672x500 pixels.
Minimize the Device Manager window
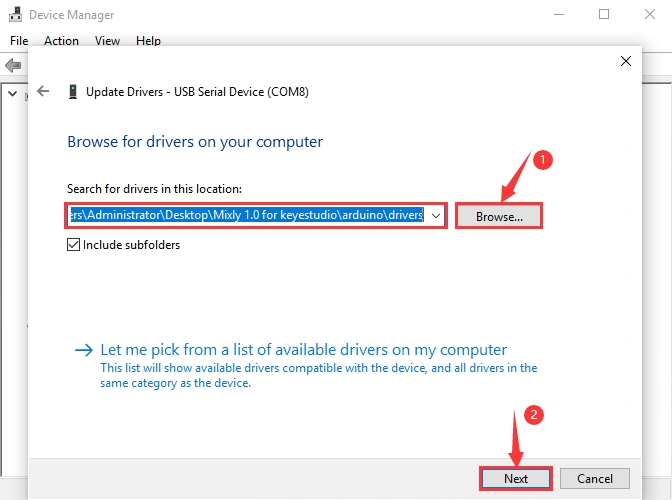click(558, 14)
